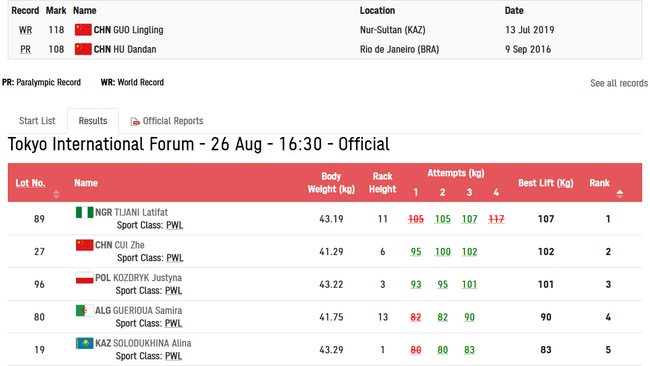650x366 pixels.
Task: Click date 9 Sep 2016
Action: tap(528, 49)
